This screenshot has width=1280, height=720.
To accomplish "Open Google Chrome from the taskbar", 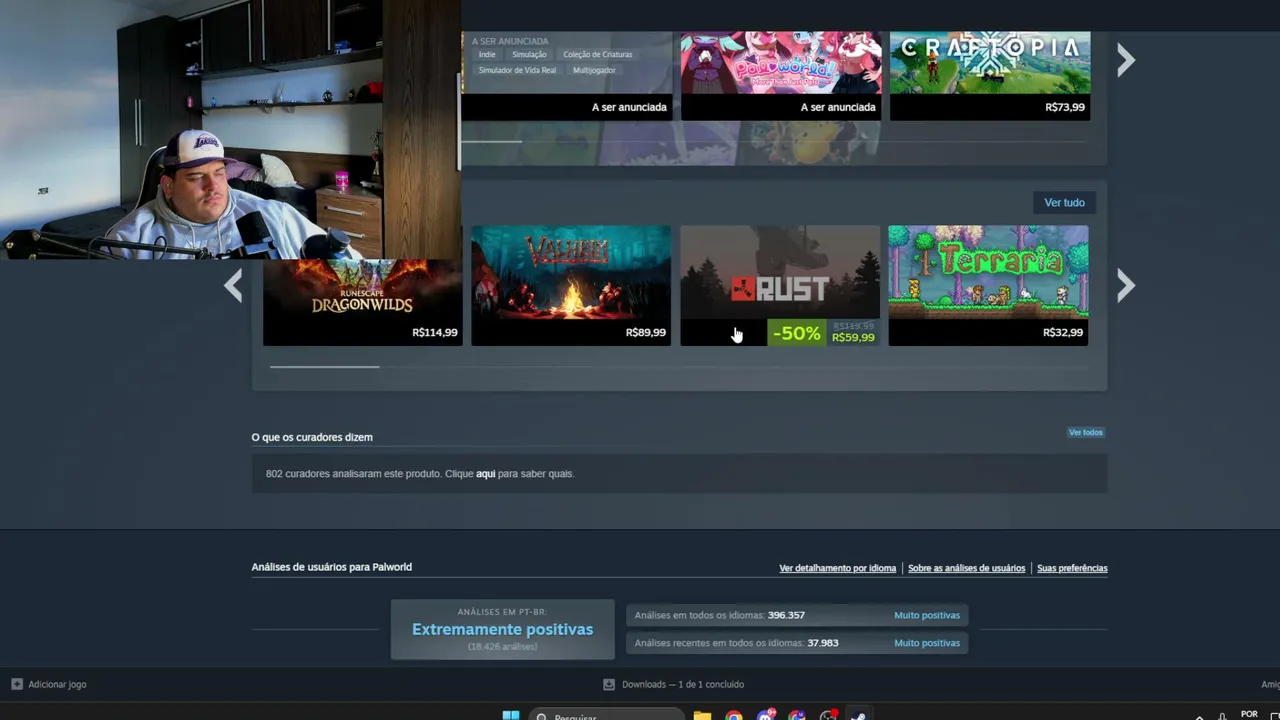I will [x=734, y=715].
